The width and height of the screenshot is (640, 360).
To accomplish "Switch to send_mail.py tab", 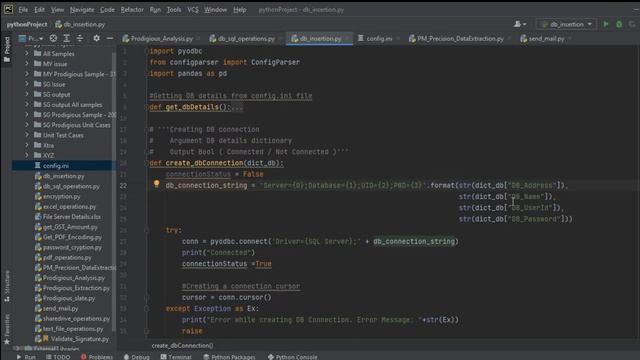I will pos(546,39).
